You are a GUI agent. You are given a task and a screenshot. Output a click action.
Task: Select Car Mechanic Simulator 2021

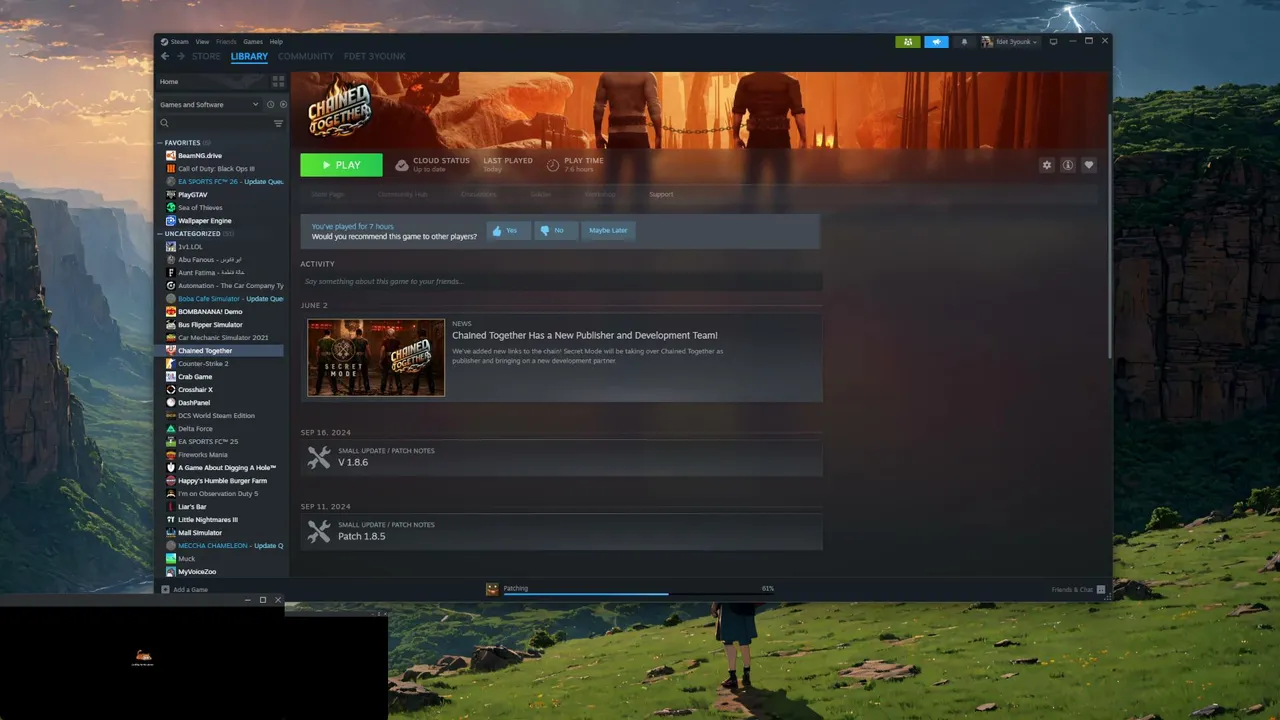pos(221,338)
